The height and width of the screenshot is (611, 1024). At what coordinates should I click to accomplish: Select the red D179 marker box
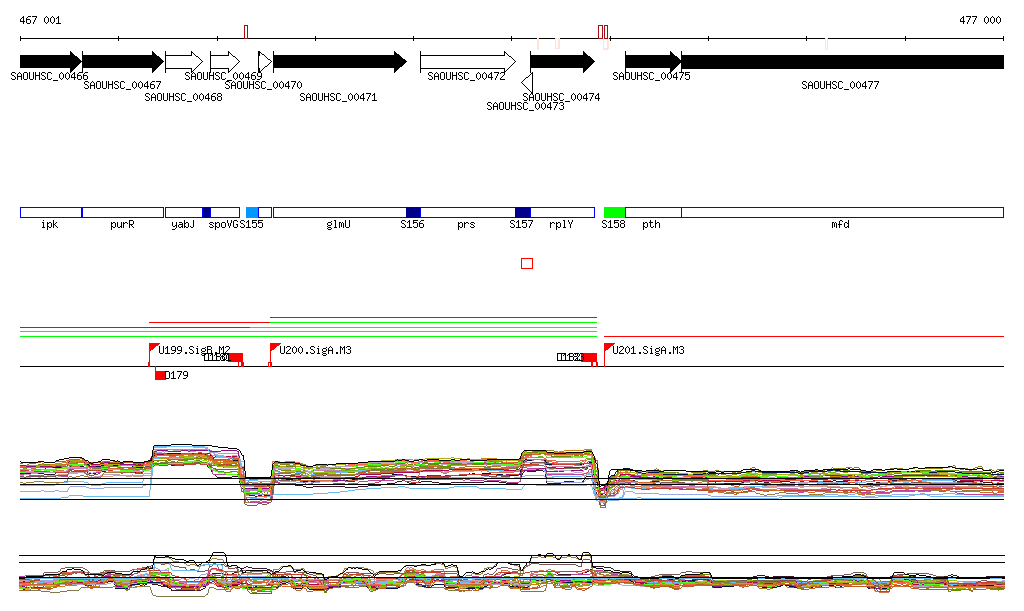click(x=160, y=375)
